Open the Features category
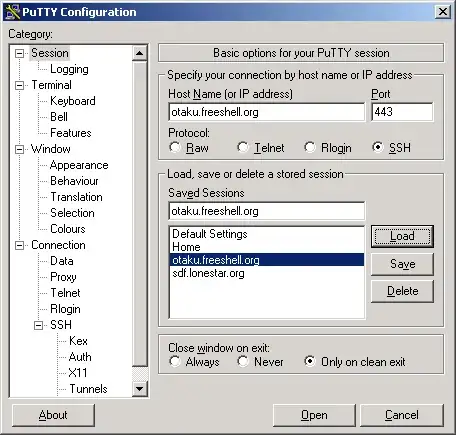This screenshot has width=456, height=435. [x=71, y=133]
